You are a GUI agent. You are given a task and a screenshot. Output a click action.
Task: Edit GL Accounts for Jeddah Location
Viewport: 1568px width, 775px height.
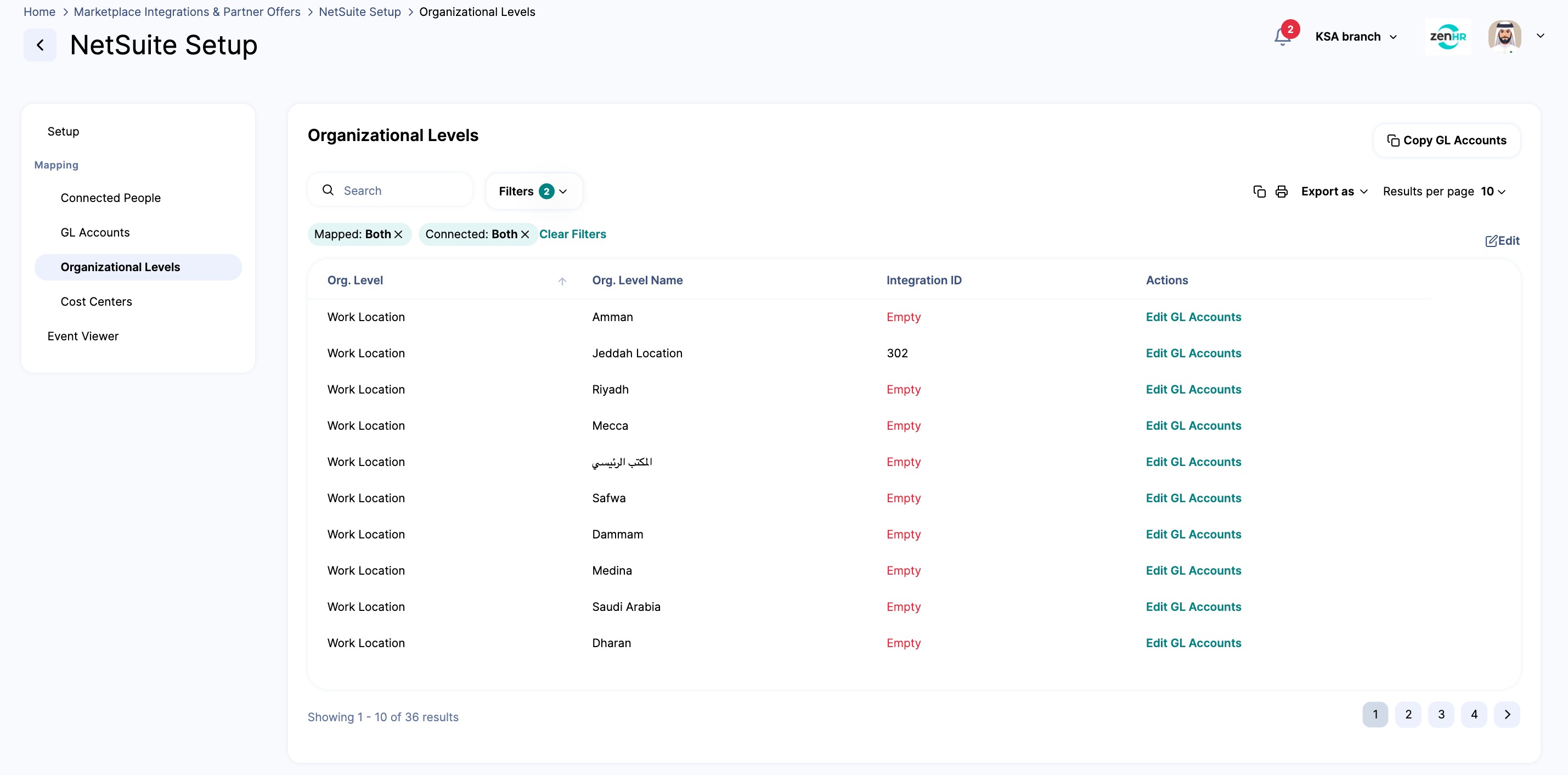click(1193, 353)
